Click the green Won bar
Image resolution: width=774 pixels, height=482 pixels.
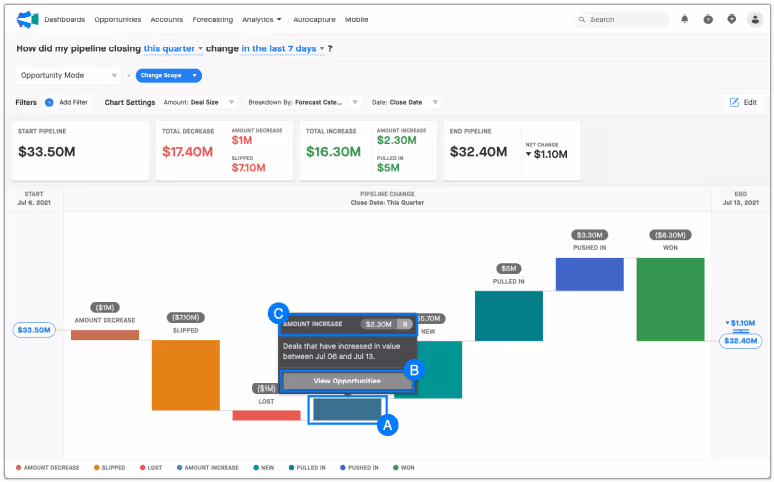pos(670,299)
